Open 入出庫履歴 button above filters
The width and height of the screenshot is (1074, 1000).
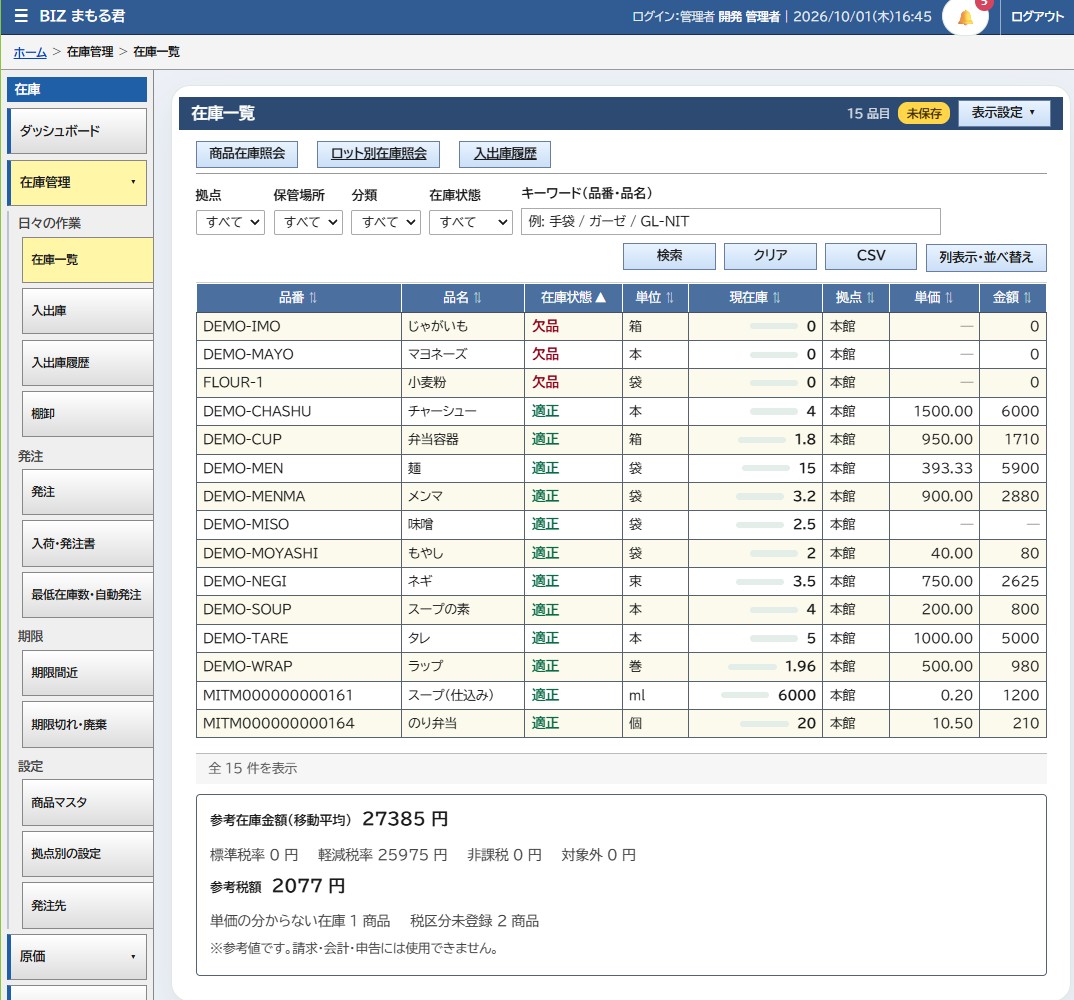pyautogui.click(x=505, y=154)
